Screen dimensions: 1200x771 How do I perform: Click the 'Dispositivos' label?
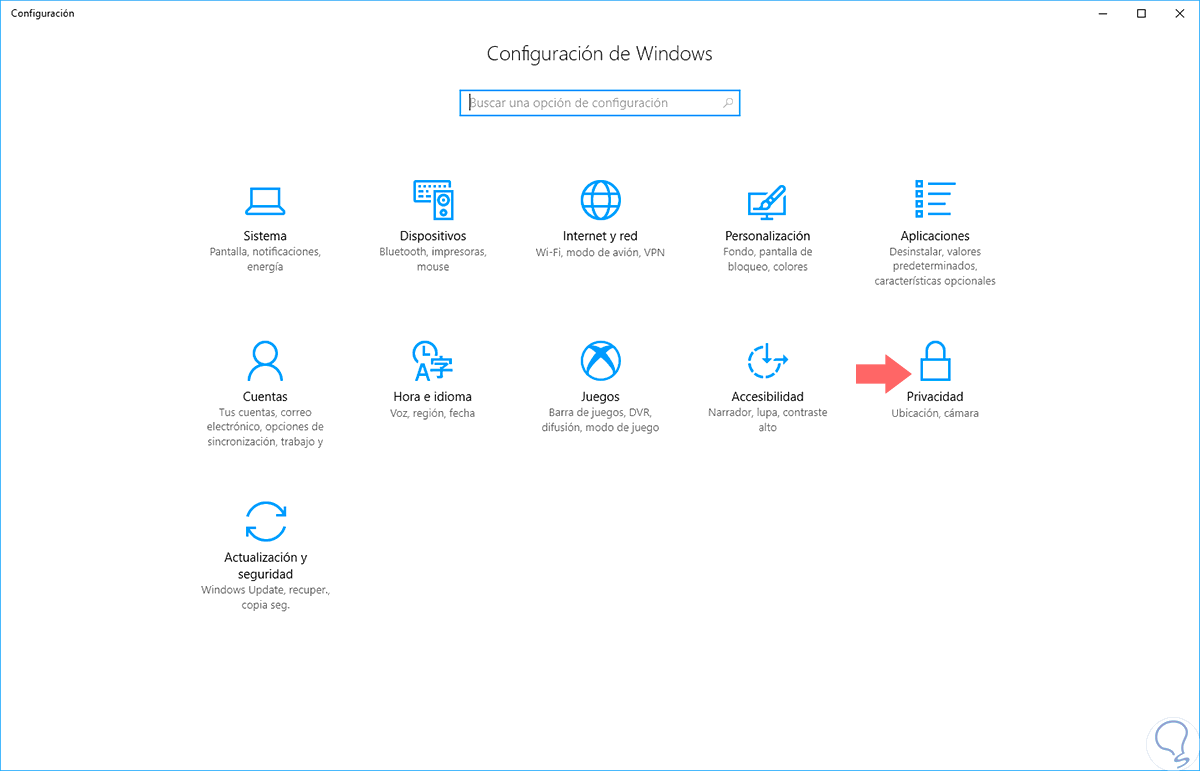click(433, 236)
